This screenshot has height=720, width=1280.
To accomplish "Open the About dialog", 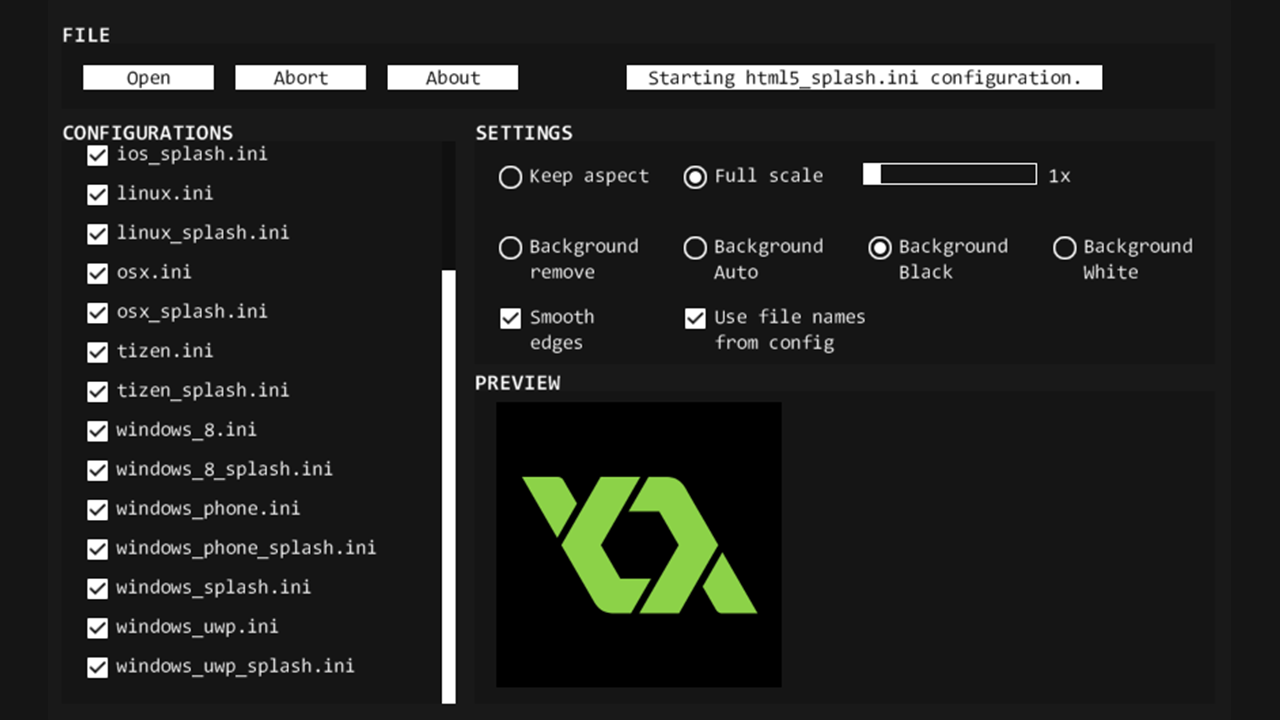I will point(452,78).
